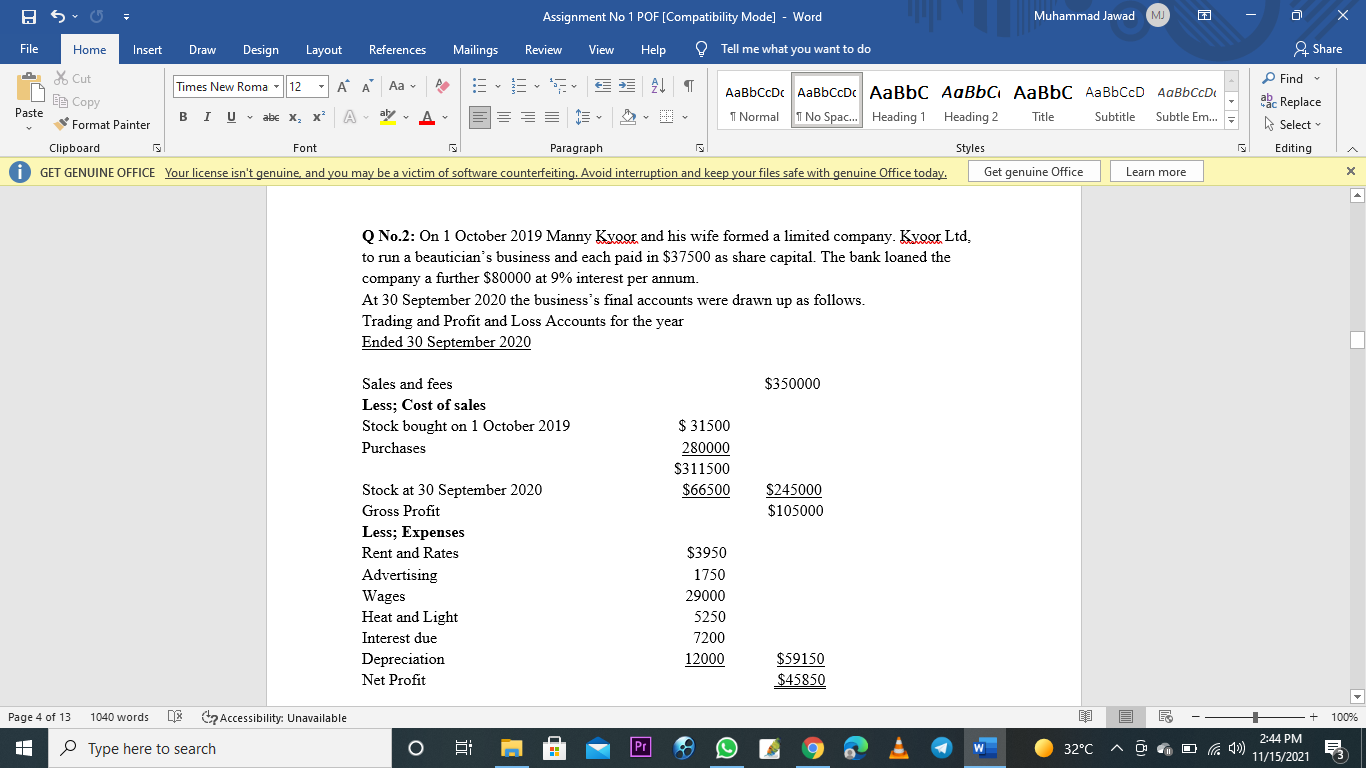
Task: Click the Get genuine Office button
Action: [x=1034, y=170]
